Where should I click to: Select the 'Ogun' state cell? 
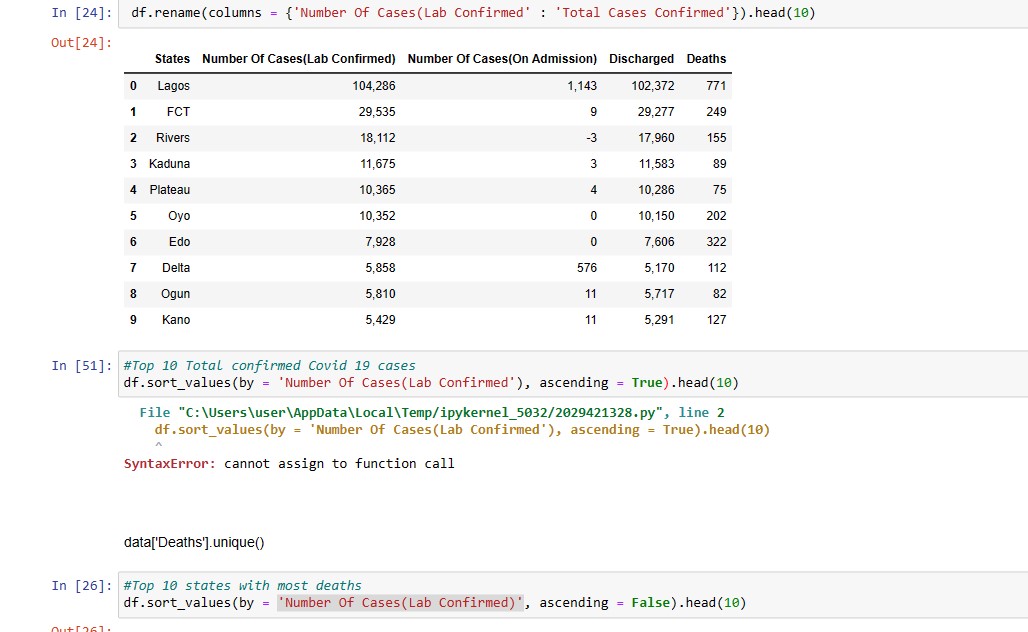(x=176, y=294)
